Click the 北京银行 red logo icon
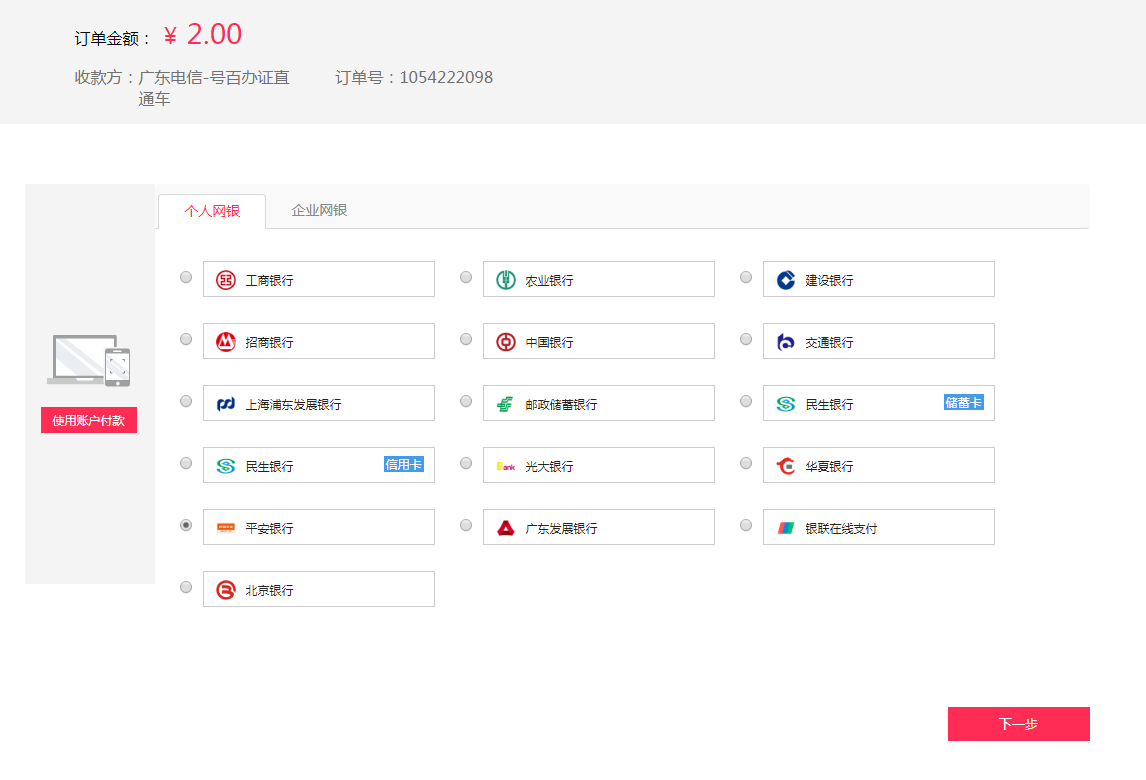 pyautogui.click(x=226, y=590)
